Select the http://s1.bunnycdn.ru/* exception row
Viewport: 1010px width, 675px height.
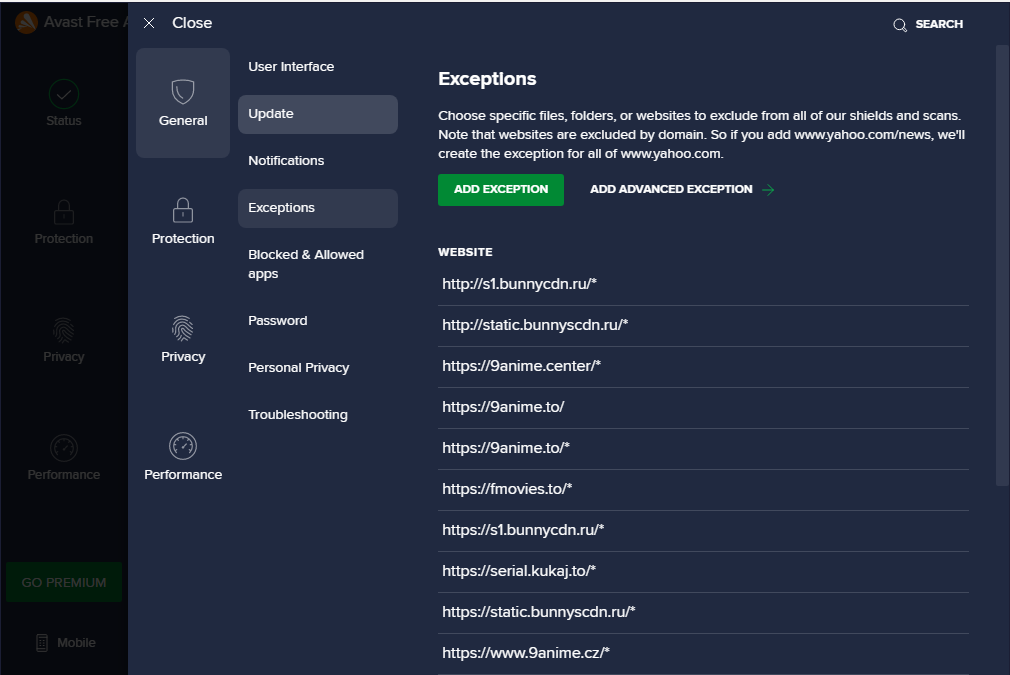pyautogui.click(x=703, y=285)
